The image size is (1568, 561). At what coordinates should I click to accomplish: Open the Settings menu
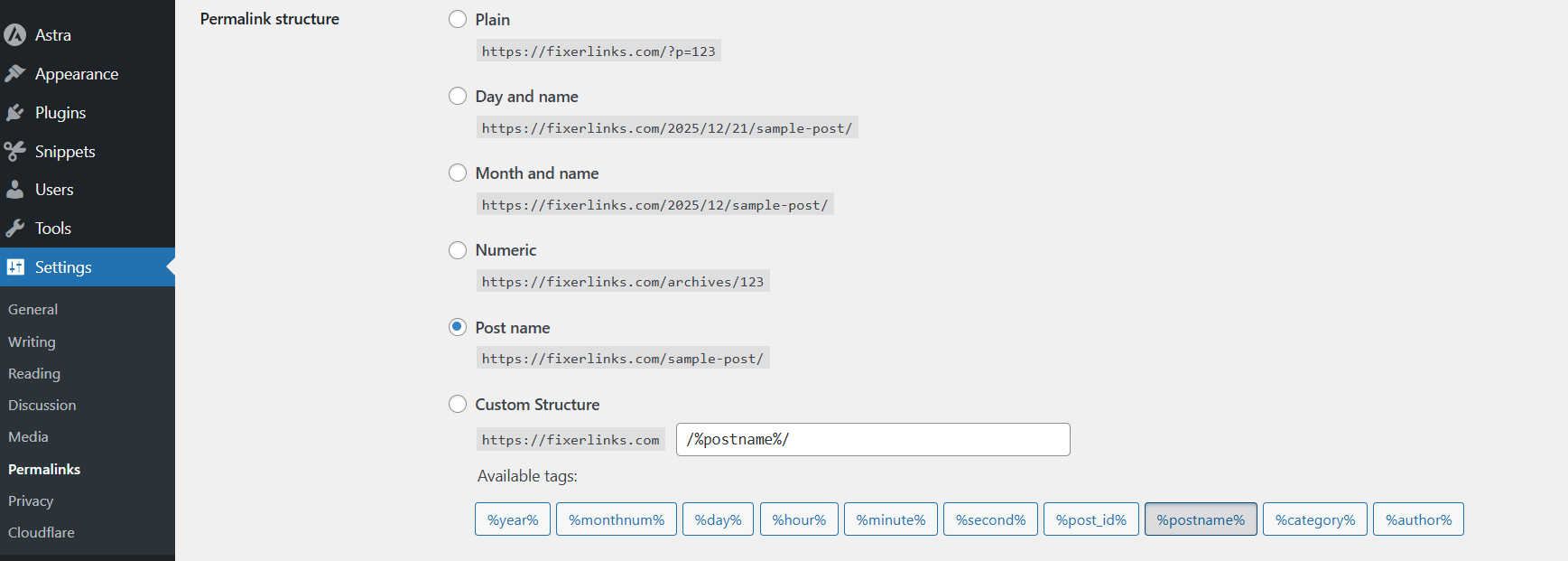tap(88, 267)
